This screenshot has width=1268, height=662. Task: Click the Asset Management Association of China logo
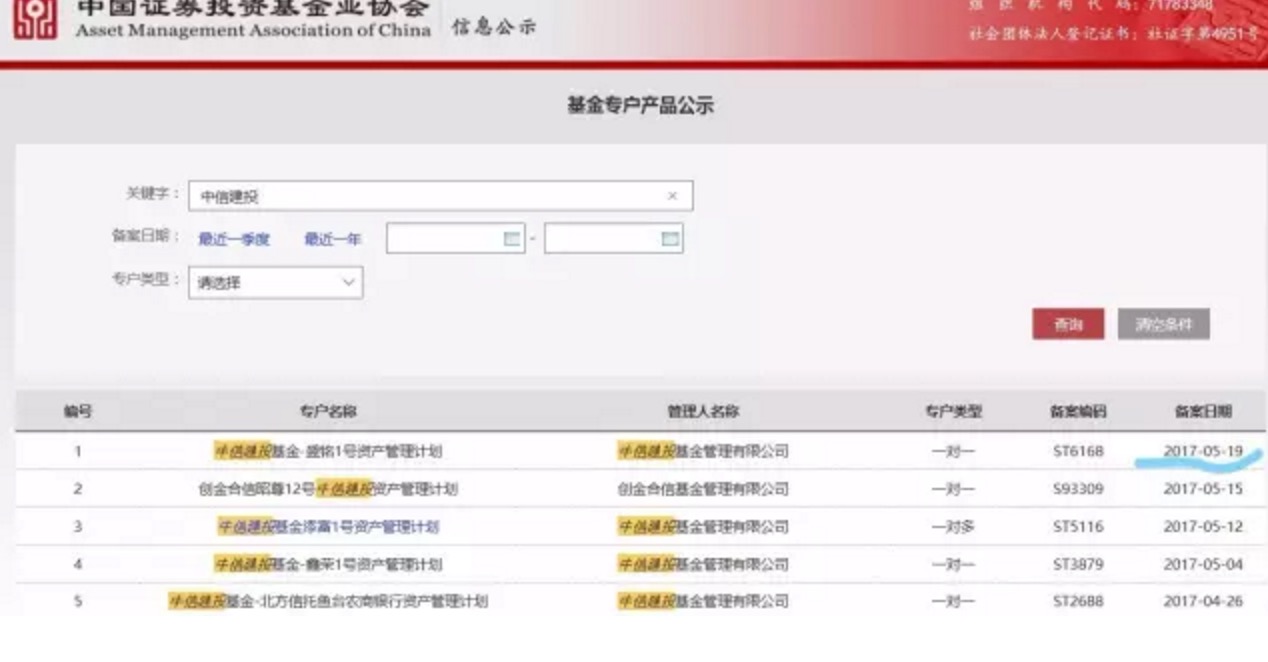pos(35,18)
